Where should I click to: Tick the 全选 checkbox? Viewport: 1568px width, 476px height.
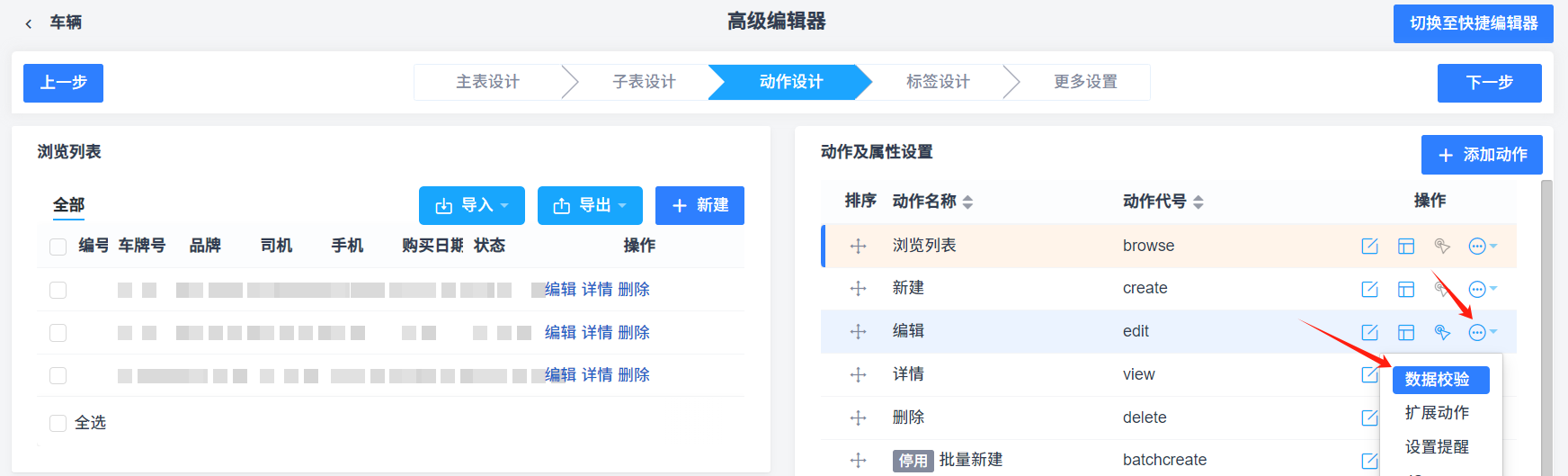pyautogui.click(x=58, y=423)
